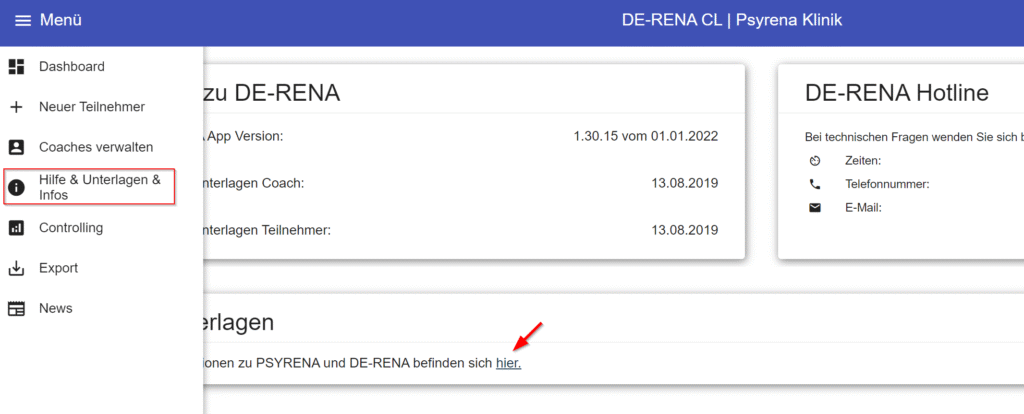Click the phone icon beside Telefonnummer
The image size is (1024, 414).
point(815,184)
